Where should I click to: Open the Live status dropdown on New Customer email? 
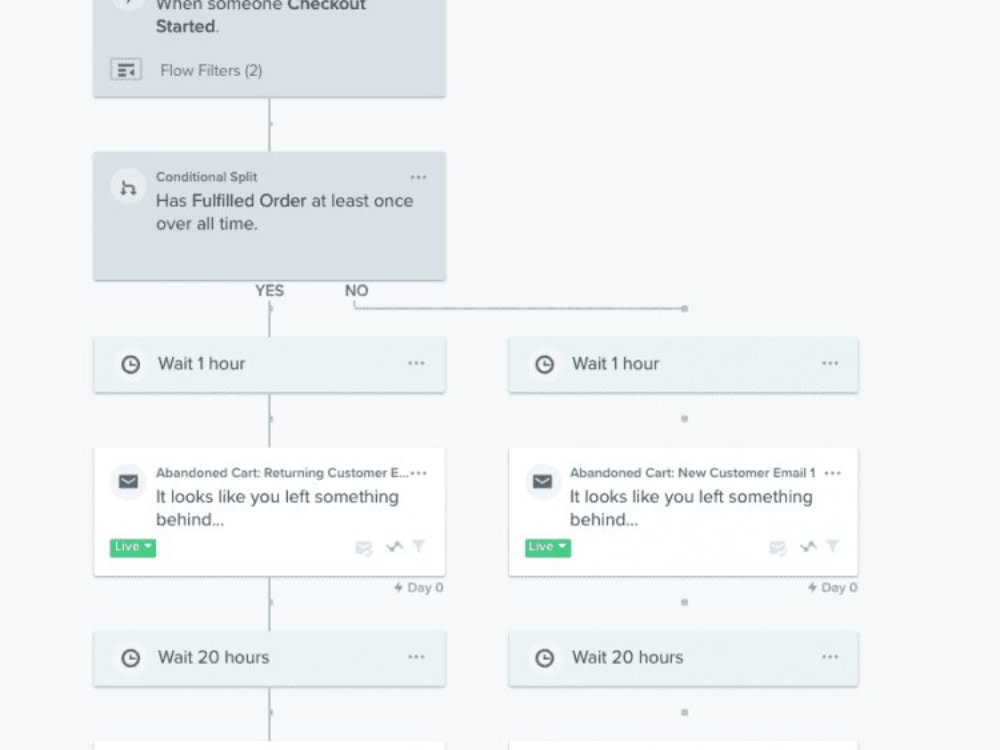coord(546,547)
